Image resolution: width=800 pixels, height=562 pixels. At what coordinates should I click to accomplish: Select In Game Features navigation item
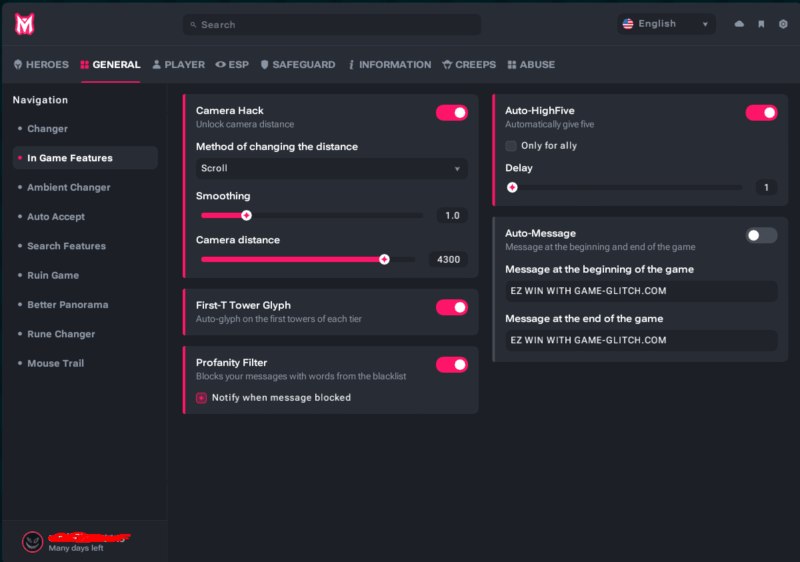pyautogui.click(x=85, y=158)
